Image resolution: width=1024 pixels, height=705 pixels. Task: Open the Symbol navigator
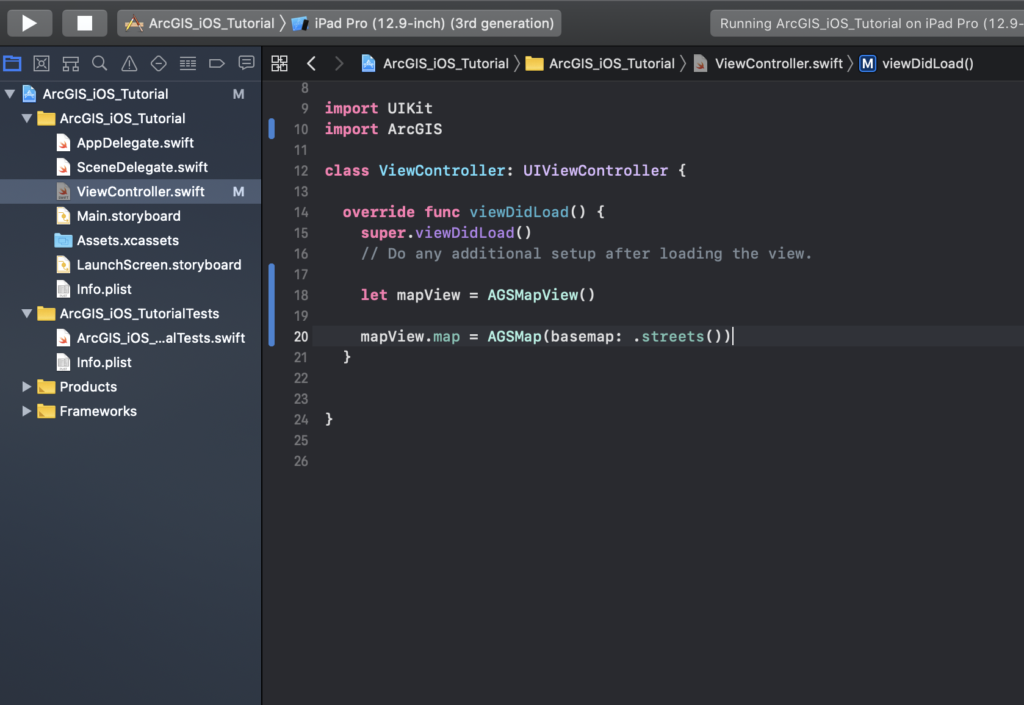pyautogui.click(x=70, y=63)
